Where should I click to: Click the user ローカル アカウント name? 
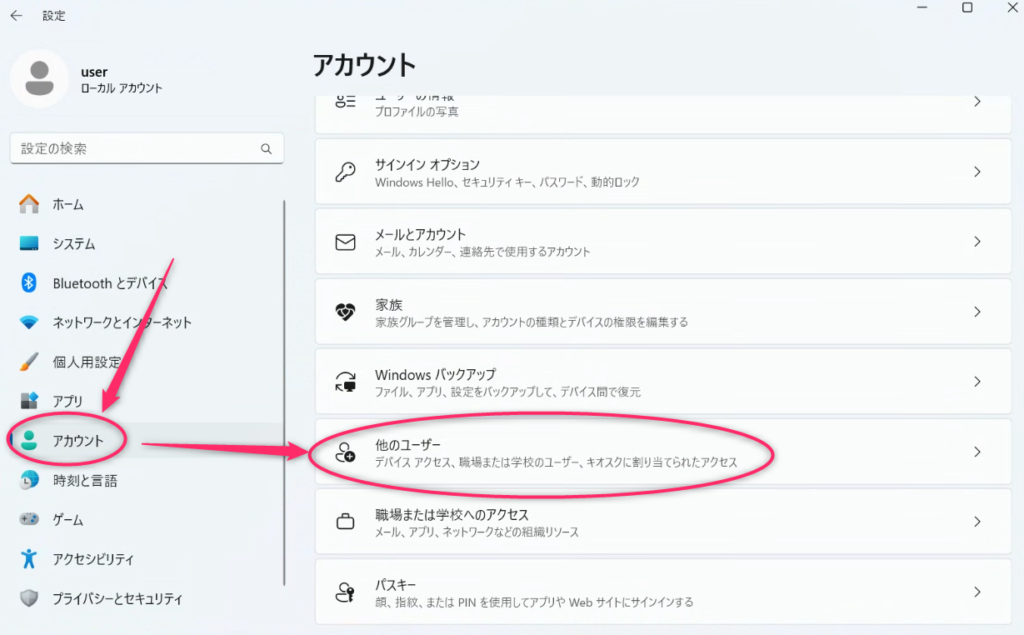pyautogui.click(x=121, y=80)
